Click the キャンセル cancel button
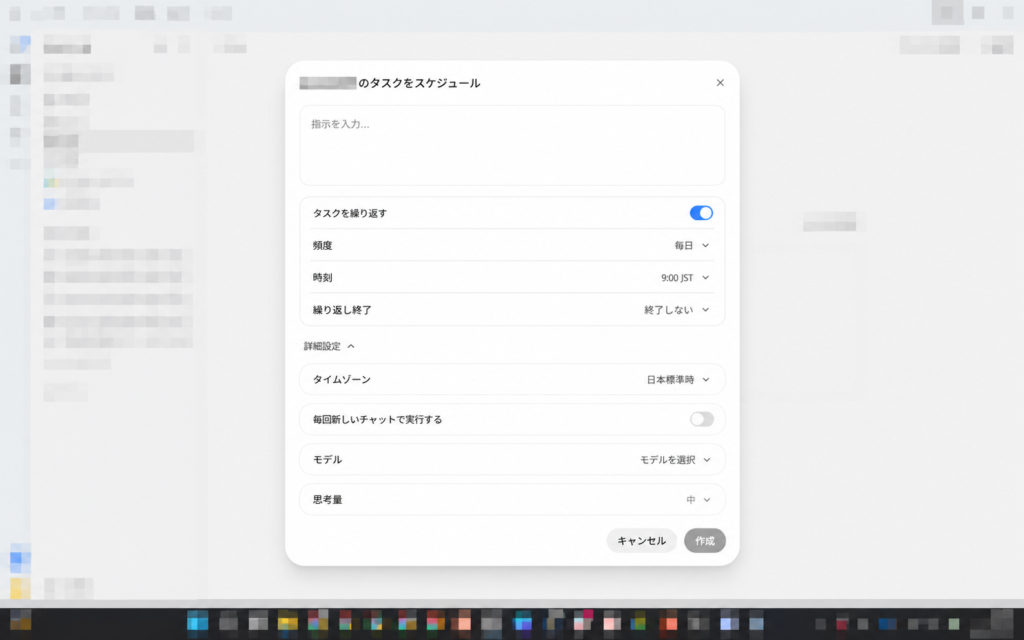The image size is (1024, 640). coord(641,541)
